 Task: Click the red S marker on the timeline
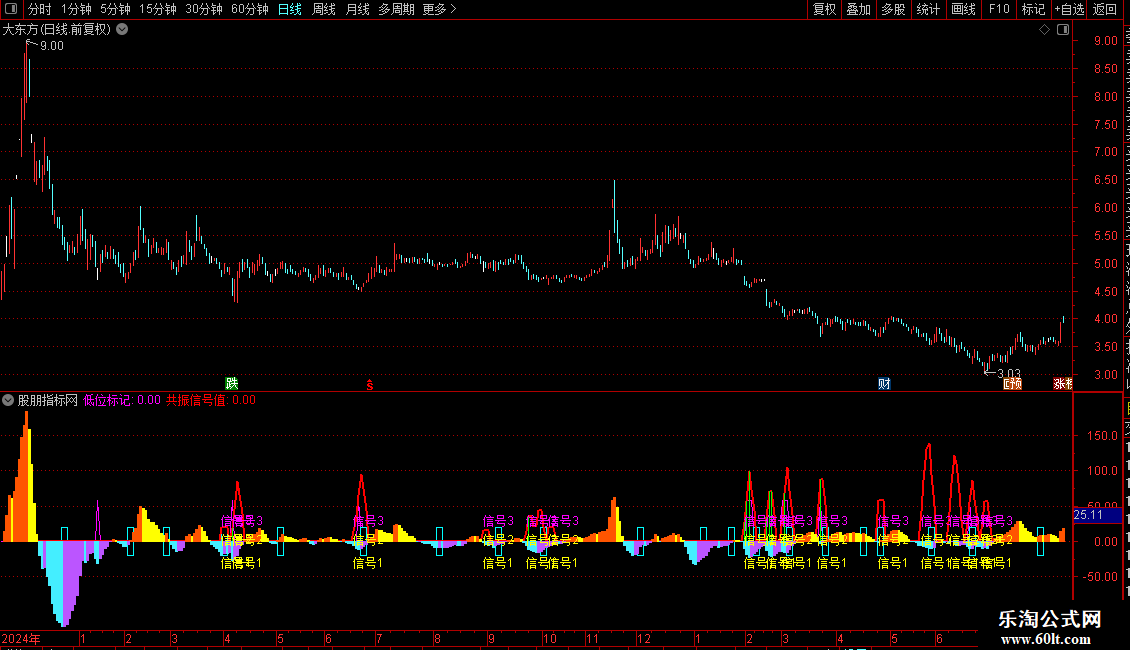[x=370, y=386]
